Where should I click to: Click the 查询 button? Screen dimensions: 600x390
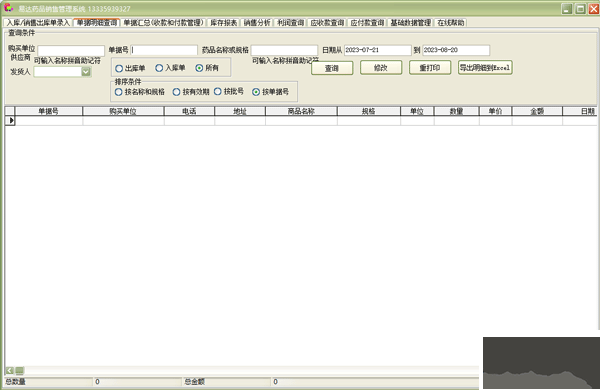pyautogui.click(x=332, y=68)
